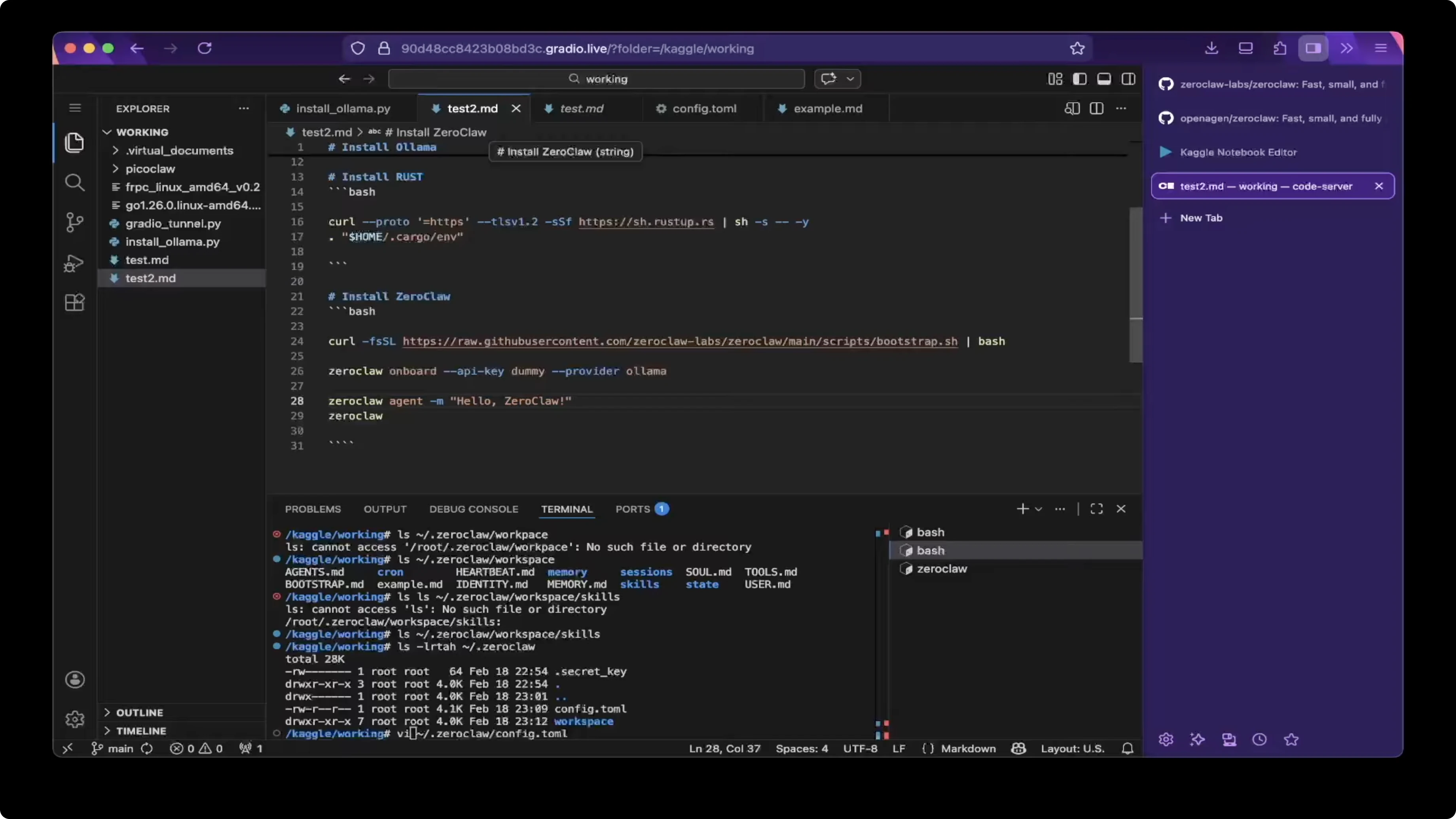This screenshot has height=819, width=1456.
Task: Toggle primary side bar visibility
Action: pyautogui.click(x=1079, y=79)
